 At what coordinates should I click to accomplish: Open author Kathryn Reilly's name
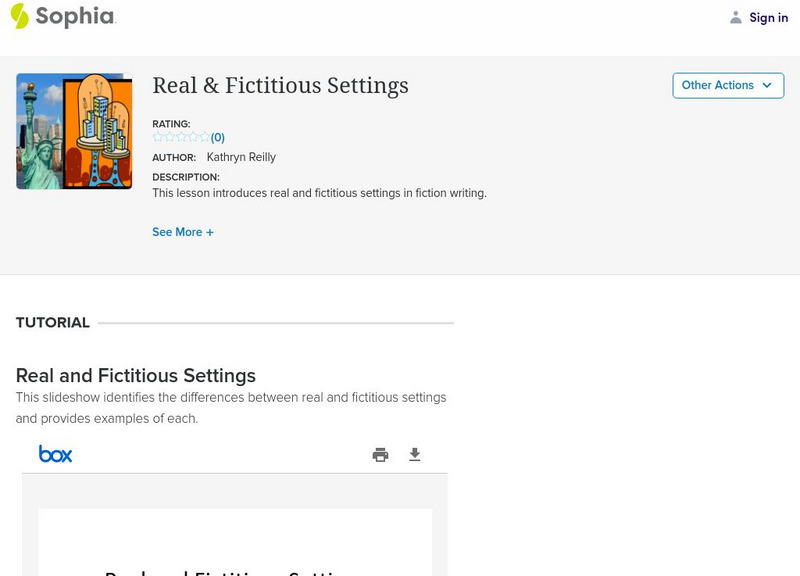coord(241,157)
